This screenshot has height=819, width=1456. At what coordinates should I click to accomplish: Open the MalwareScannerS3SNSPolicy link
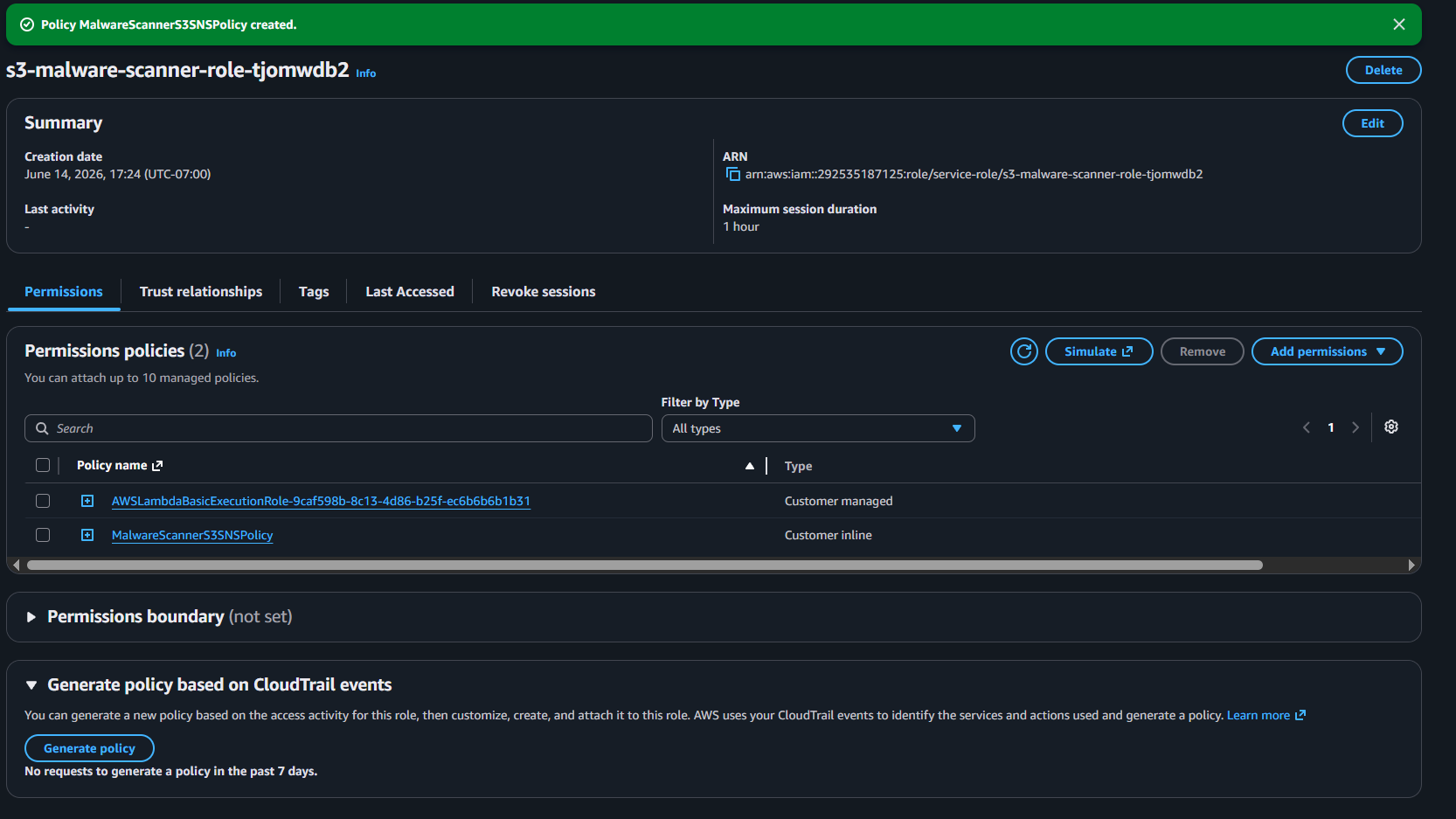(192, 535)
